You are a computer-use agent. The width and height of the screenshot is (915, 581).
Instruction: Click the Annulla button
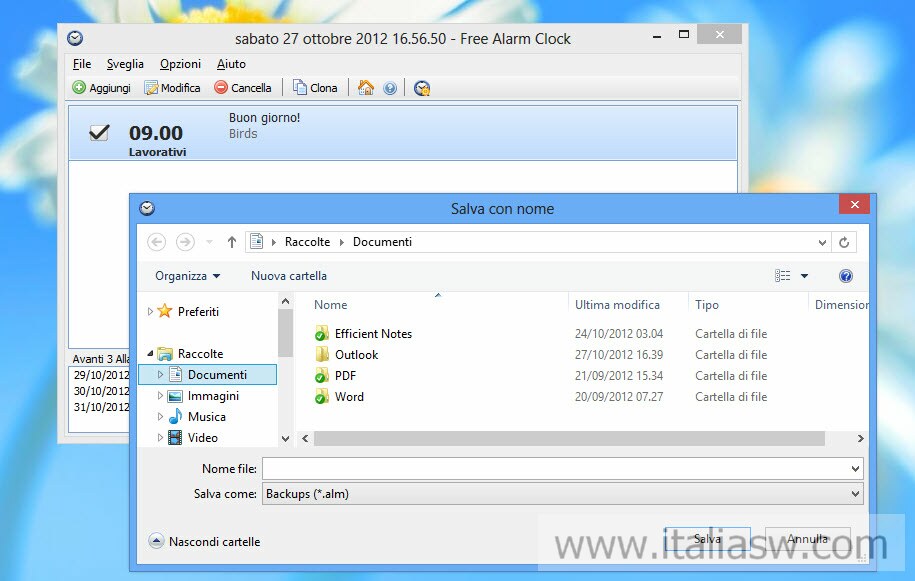(807, 539)
